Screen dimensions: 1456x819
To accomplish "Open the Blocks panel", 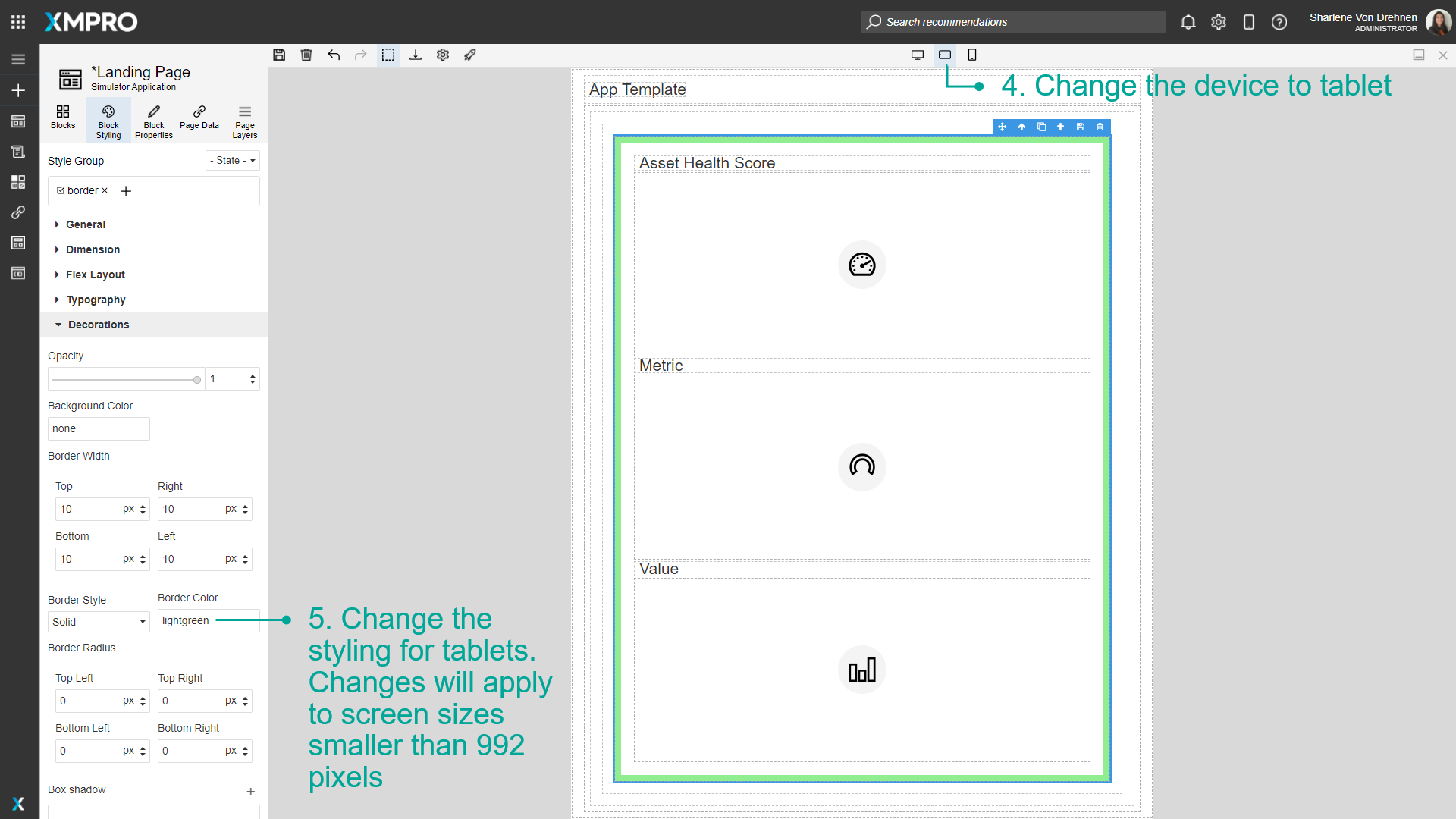I will (62, 120).
